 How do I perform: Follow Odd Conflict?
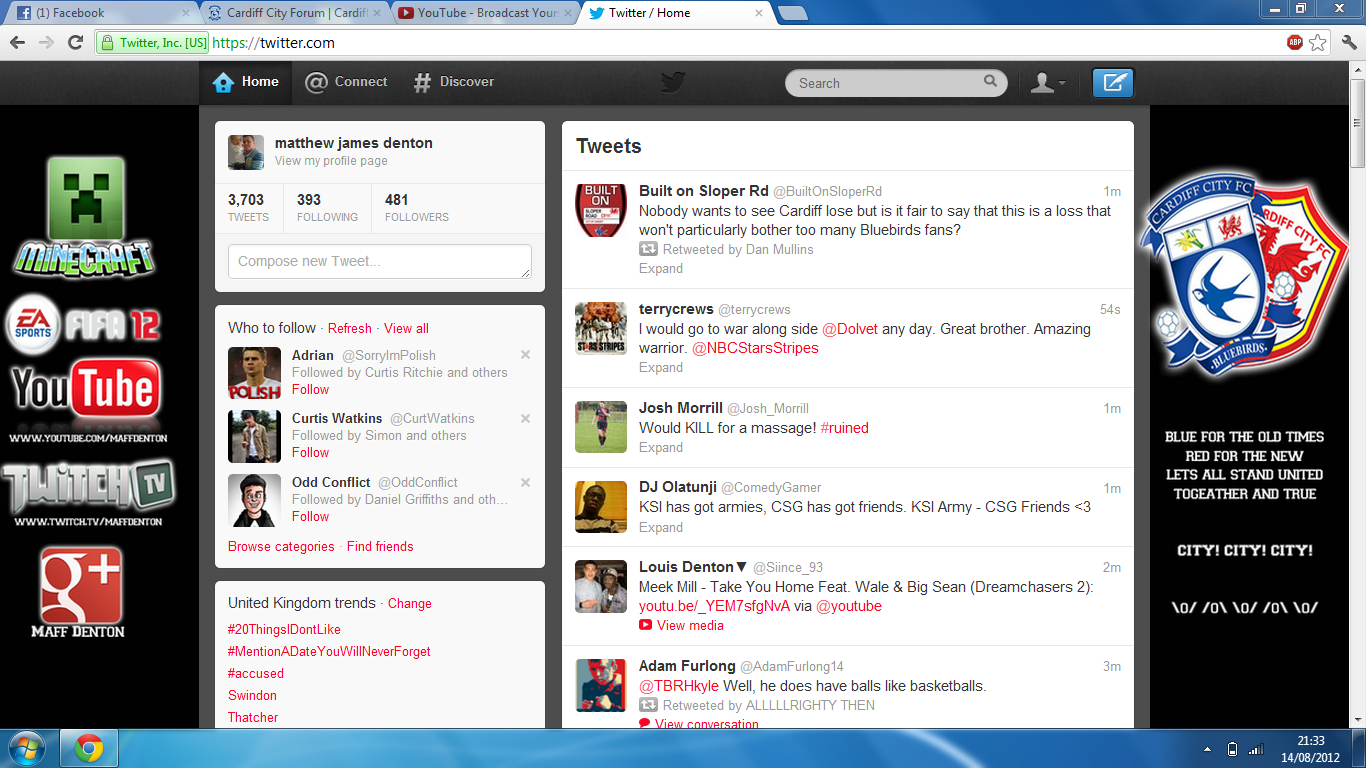pos(310,516)
